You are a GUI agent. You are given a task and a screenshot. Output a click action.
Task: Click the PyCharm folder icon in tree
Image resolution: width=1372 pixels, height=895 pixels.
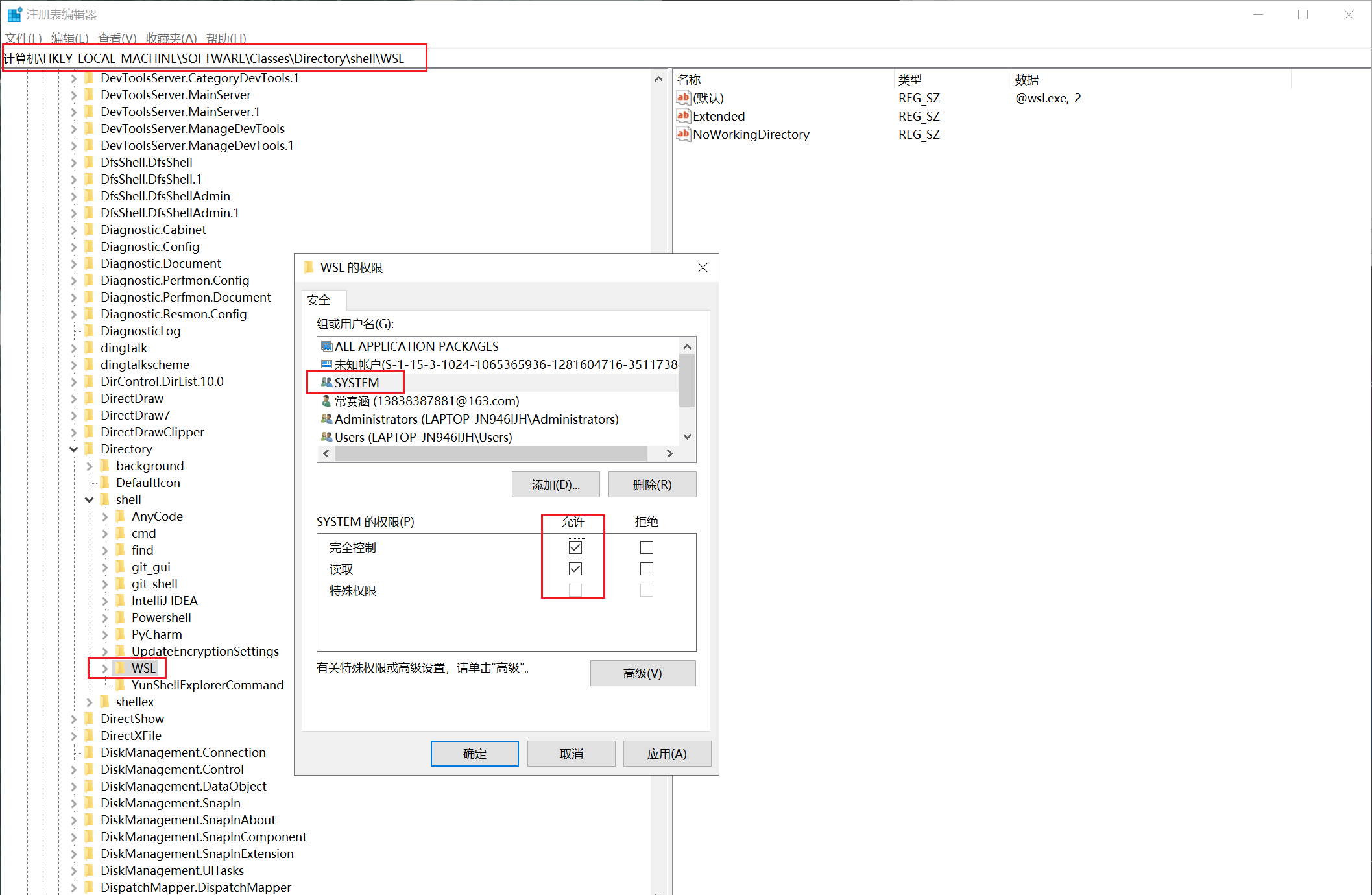tap(120, 634)
